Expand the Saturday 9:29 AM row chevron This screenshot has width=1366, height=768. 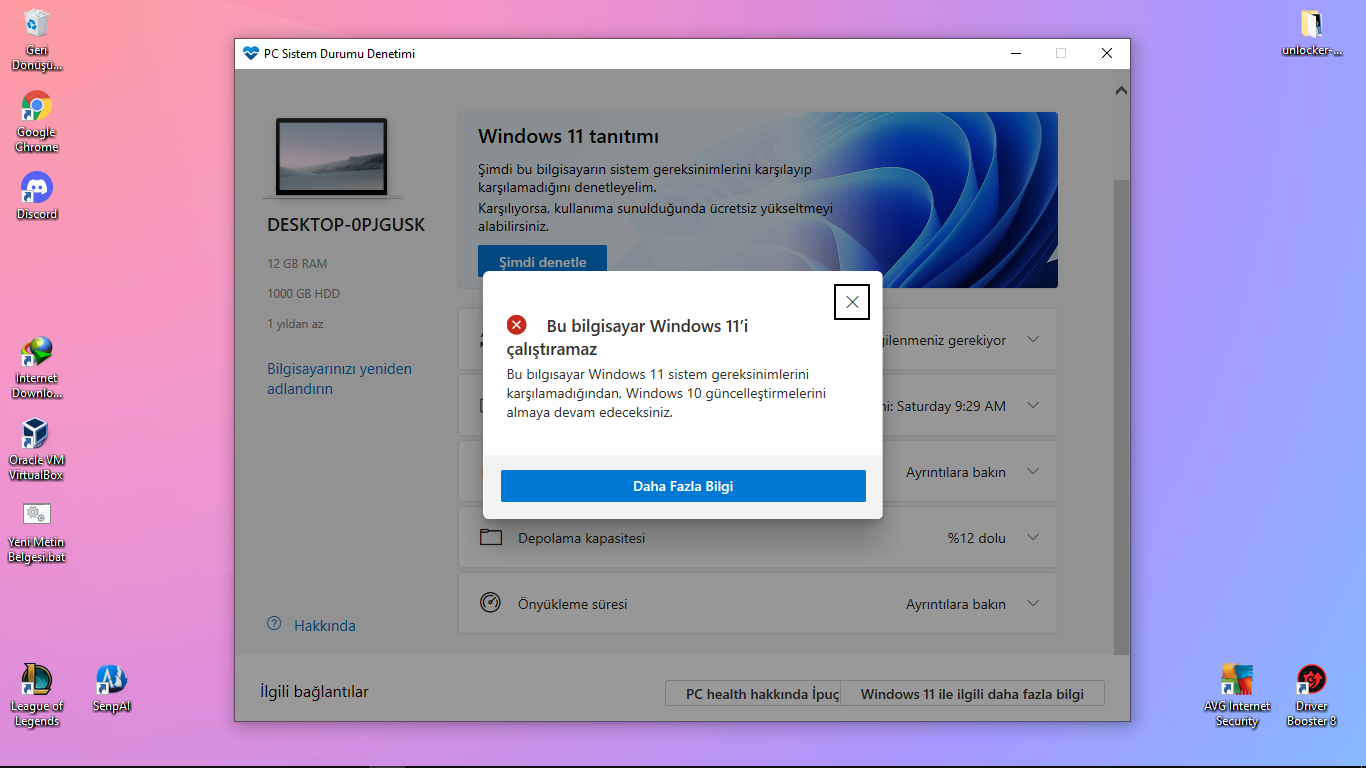coord(1034,406)
